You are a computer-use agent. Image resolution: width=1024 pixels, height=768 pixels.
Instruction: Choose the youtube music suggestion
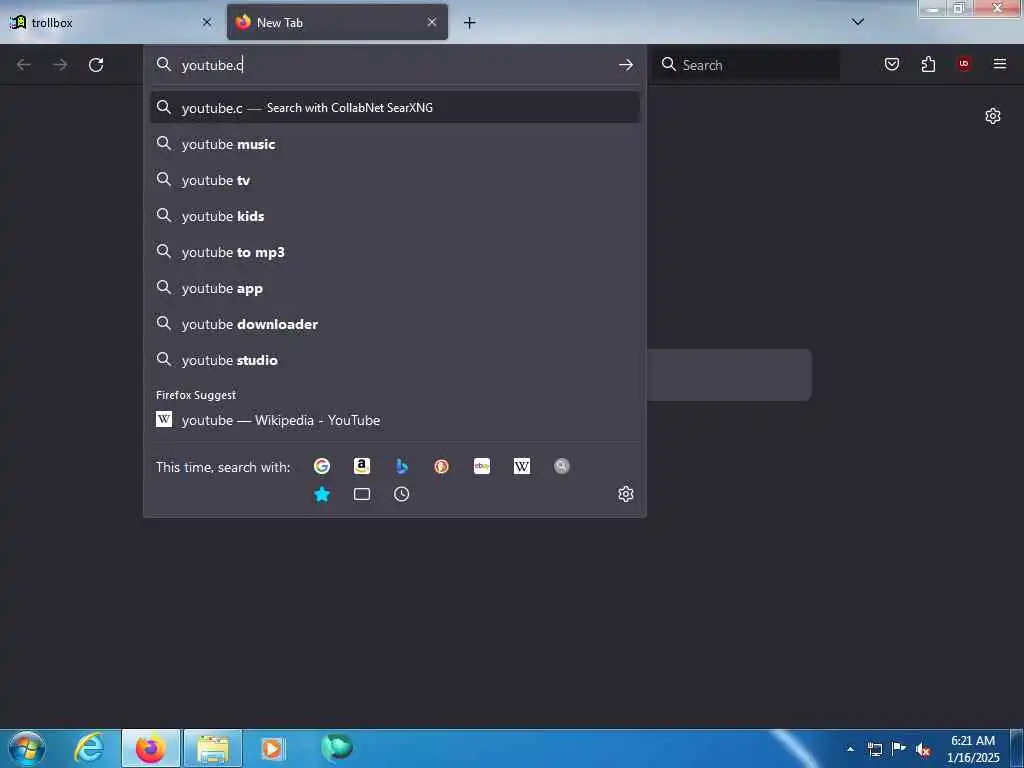tap(394, 144)
